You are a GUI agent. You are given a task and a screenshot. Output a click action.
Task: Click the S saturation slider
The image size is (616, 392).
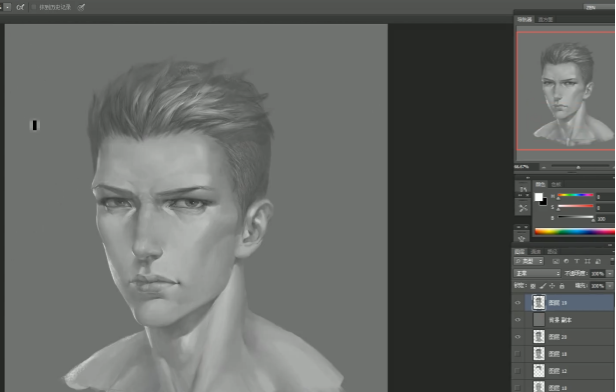576,206
